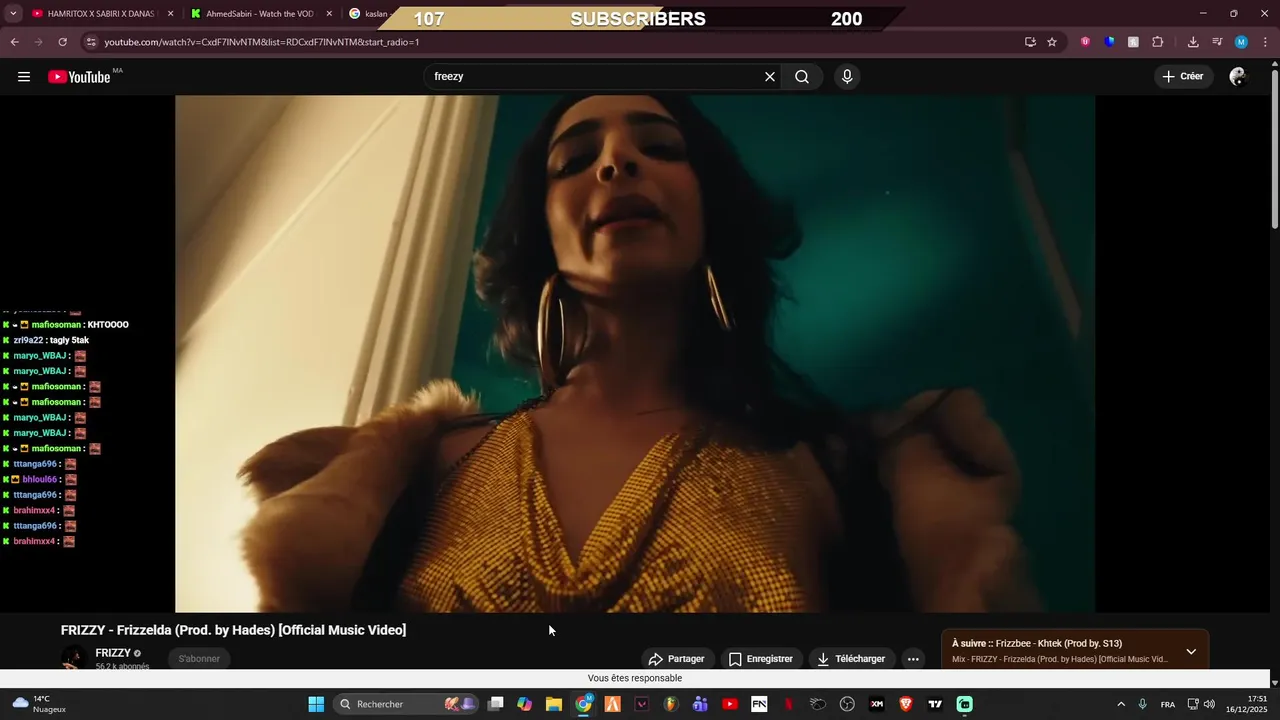Click the tray microphone icon

pyautogui.click(x=1143, y=704)
